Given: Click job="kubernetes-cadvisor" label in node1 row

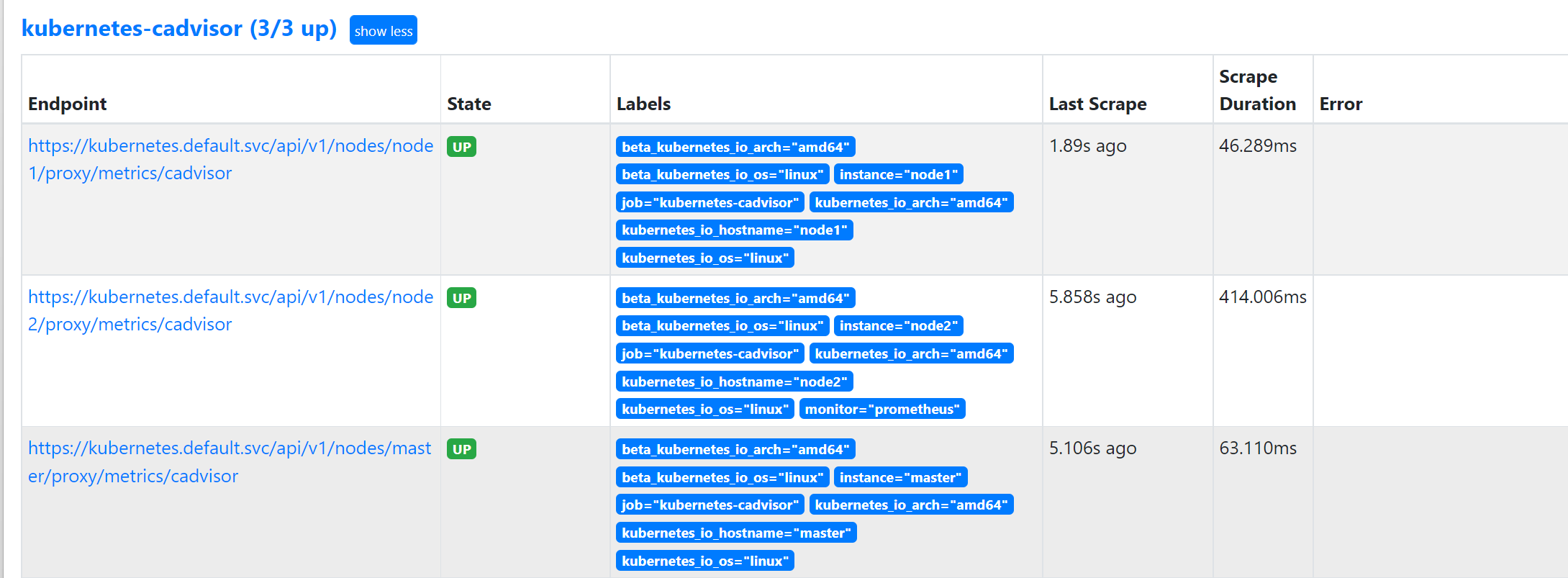Looking at the screenshot, I should [710, 202].
